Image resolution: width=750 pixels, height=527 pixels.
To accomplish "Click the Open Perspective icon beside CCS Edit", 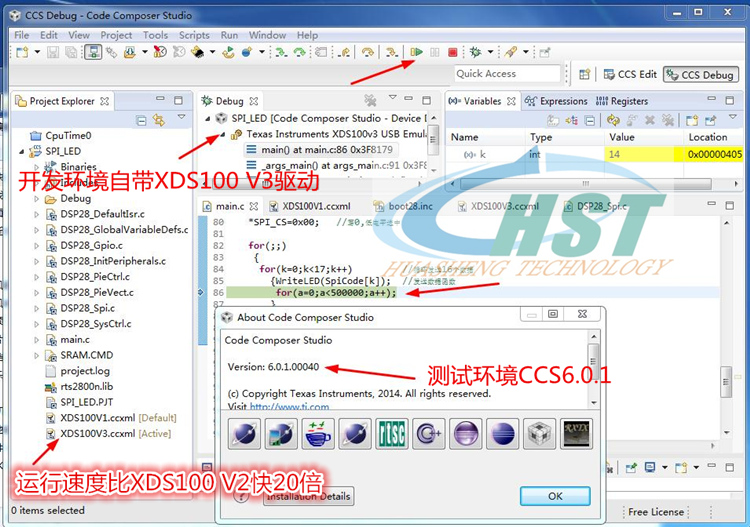I will [585, 74].
